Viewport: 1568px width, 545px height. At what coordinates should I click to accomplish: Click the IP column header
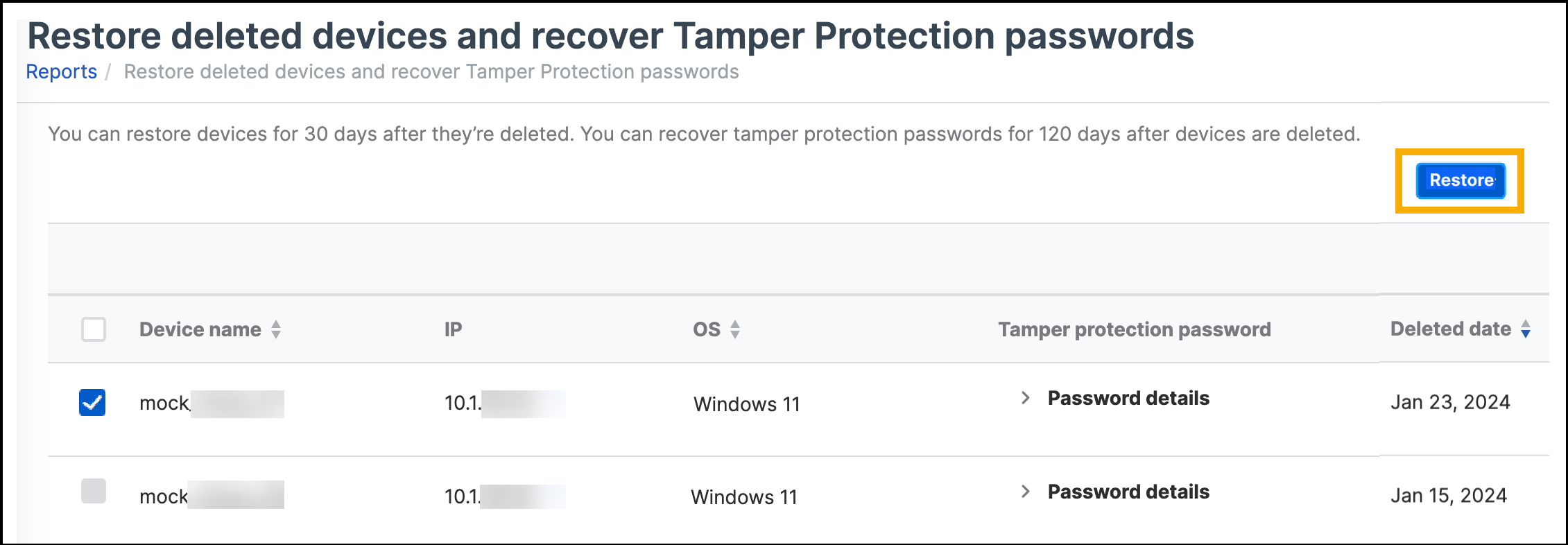coord(453,329)
